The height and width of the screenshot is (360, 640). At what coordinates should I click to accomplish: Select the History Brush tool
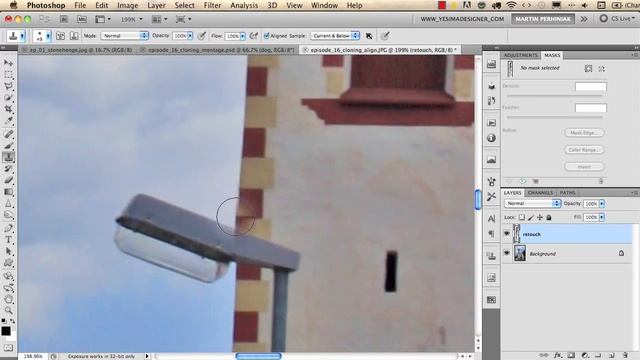point(8,169)
